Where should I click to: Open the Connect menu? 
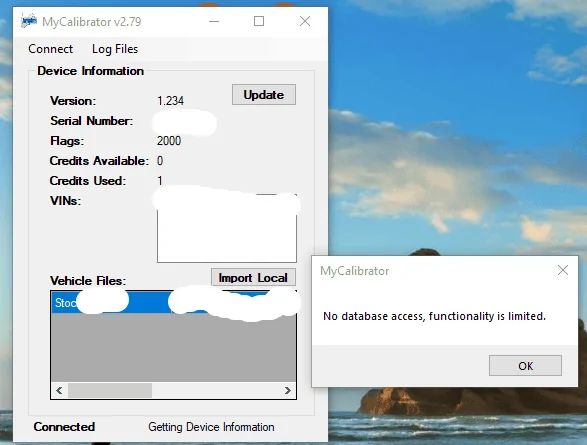51,49
